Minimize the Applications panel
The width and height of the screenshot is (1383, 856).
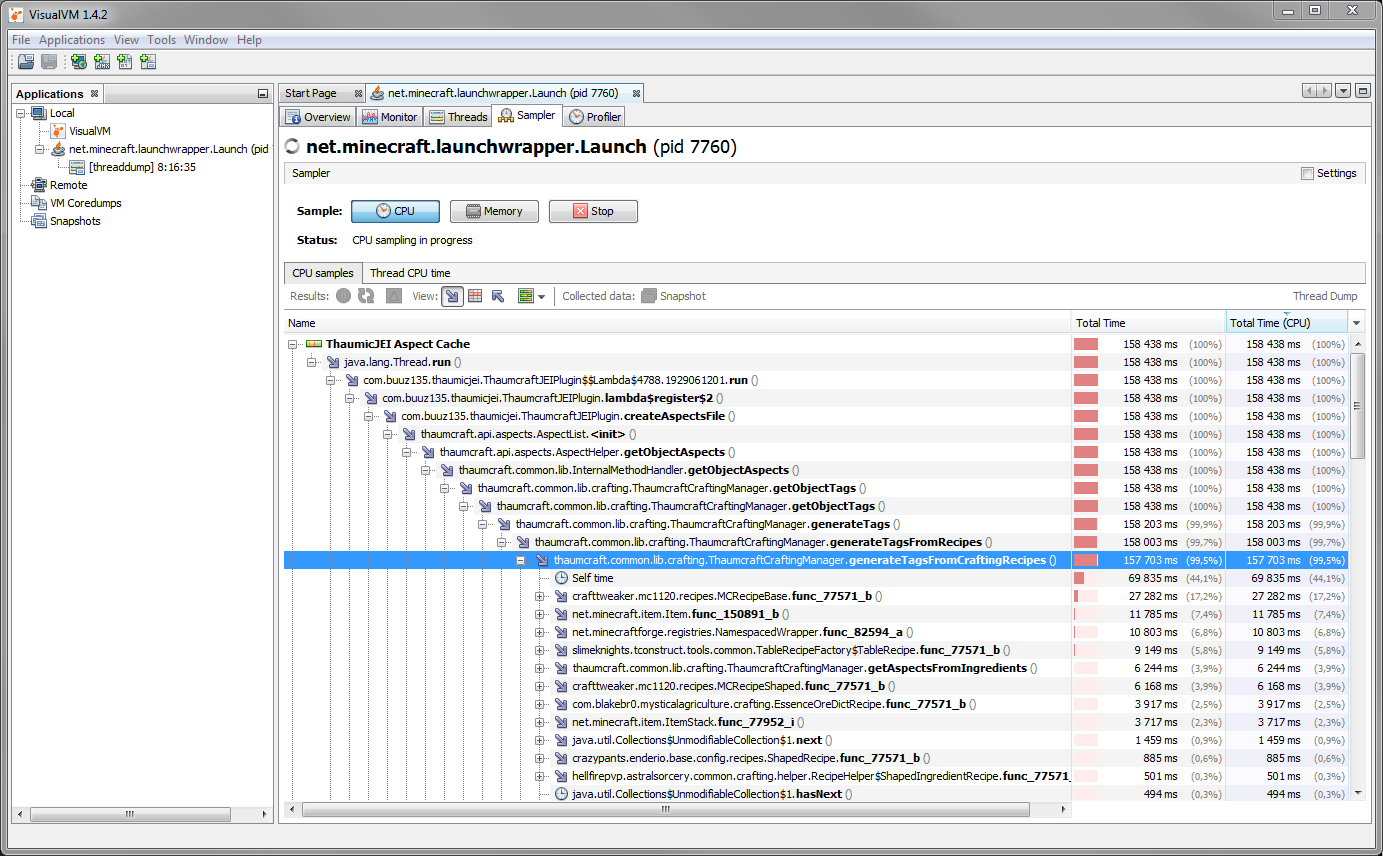coord(263,94)
